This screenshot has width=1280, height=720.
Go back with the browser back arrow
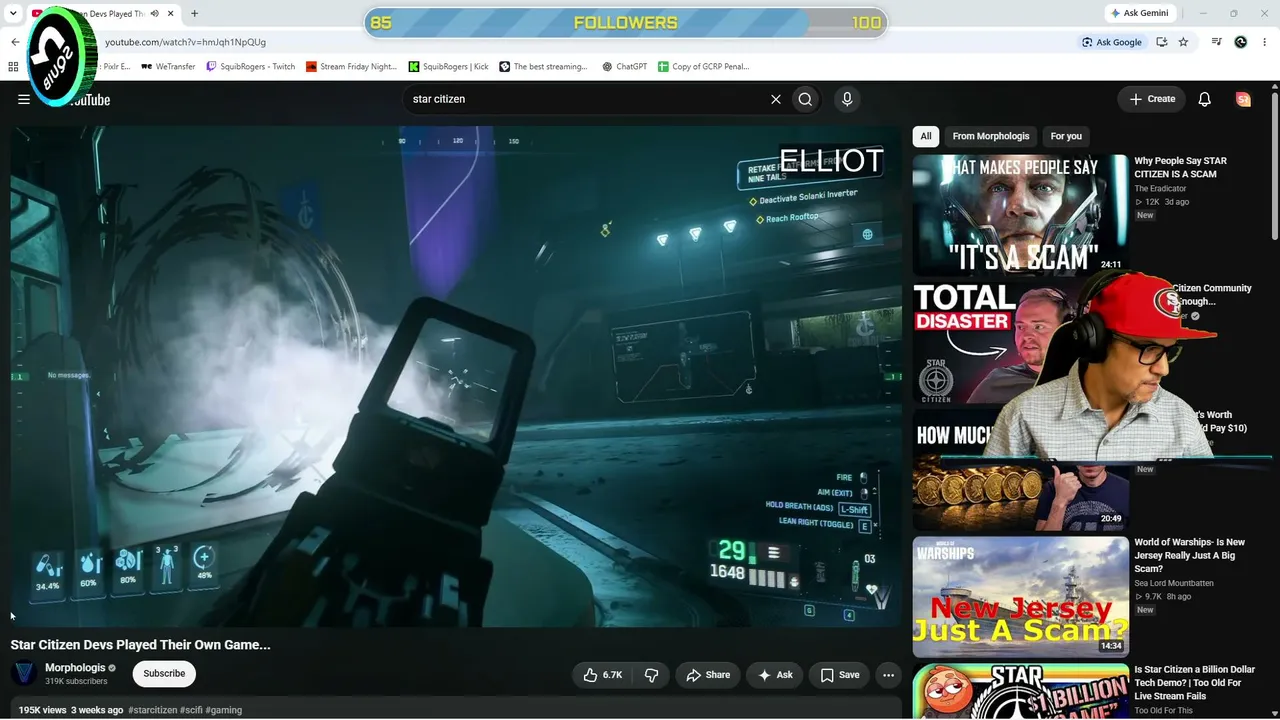point(15,42)
